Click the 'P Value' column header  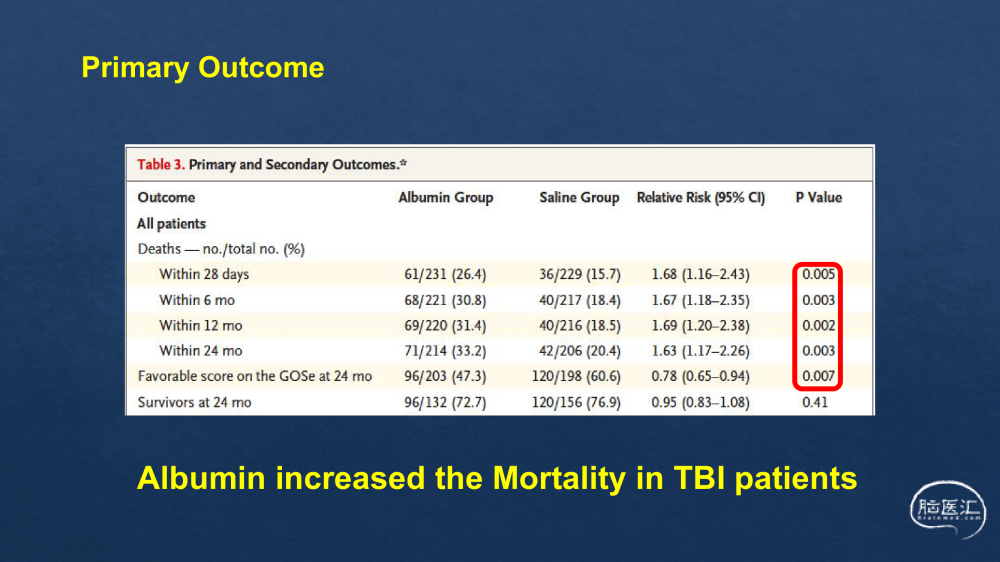point(819,198)
